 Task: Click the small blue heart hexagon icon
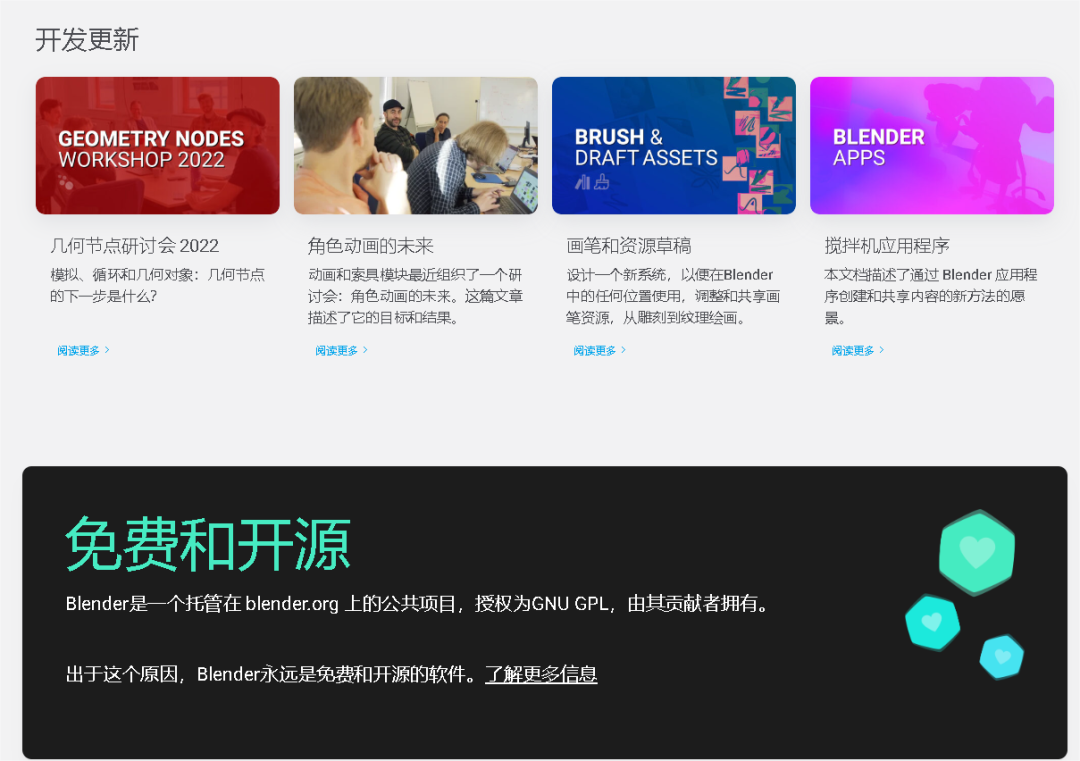[1001, 657]
